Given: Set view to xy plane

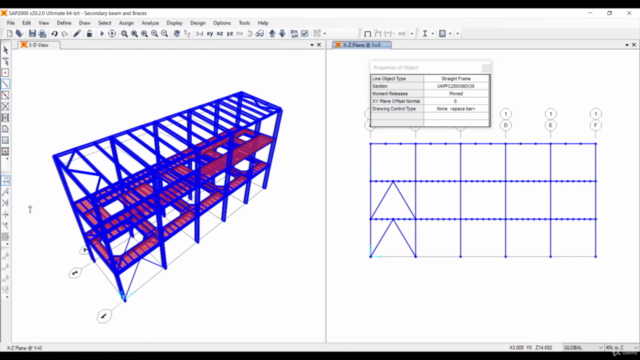Looking at the screenshot, I should (210, 34).
